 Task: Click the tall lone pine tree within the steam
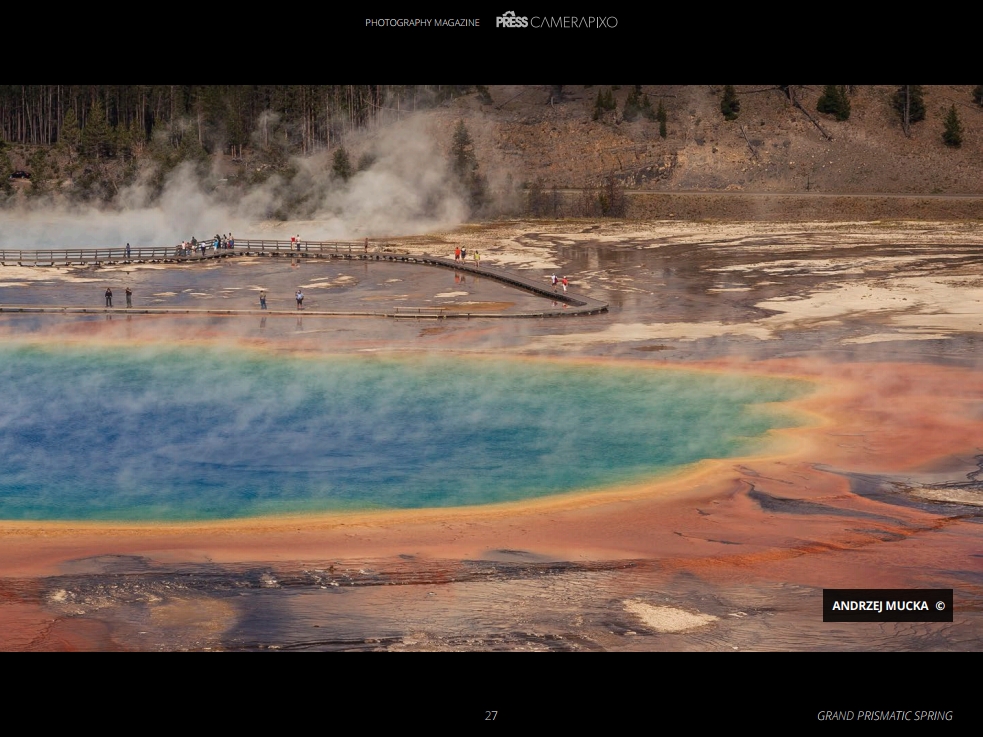pyautogui.click(x=462, y=150)
